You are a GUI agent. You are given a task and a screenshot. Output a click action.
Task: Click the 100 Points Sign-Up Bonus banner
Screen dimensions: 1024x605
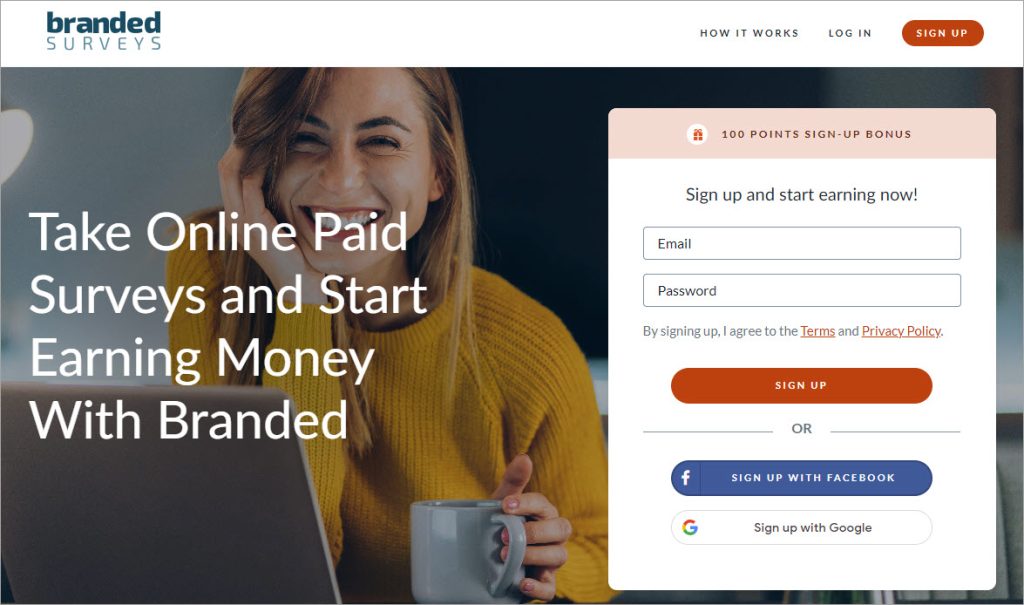pyautogui.click(x=802, y=134)
